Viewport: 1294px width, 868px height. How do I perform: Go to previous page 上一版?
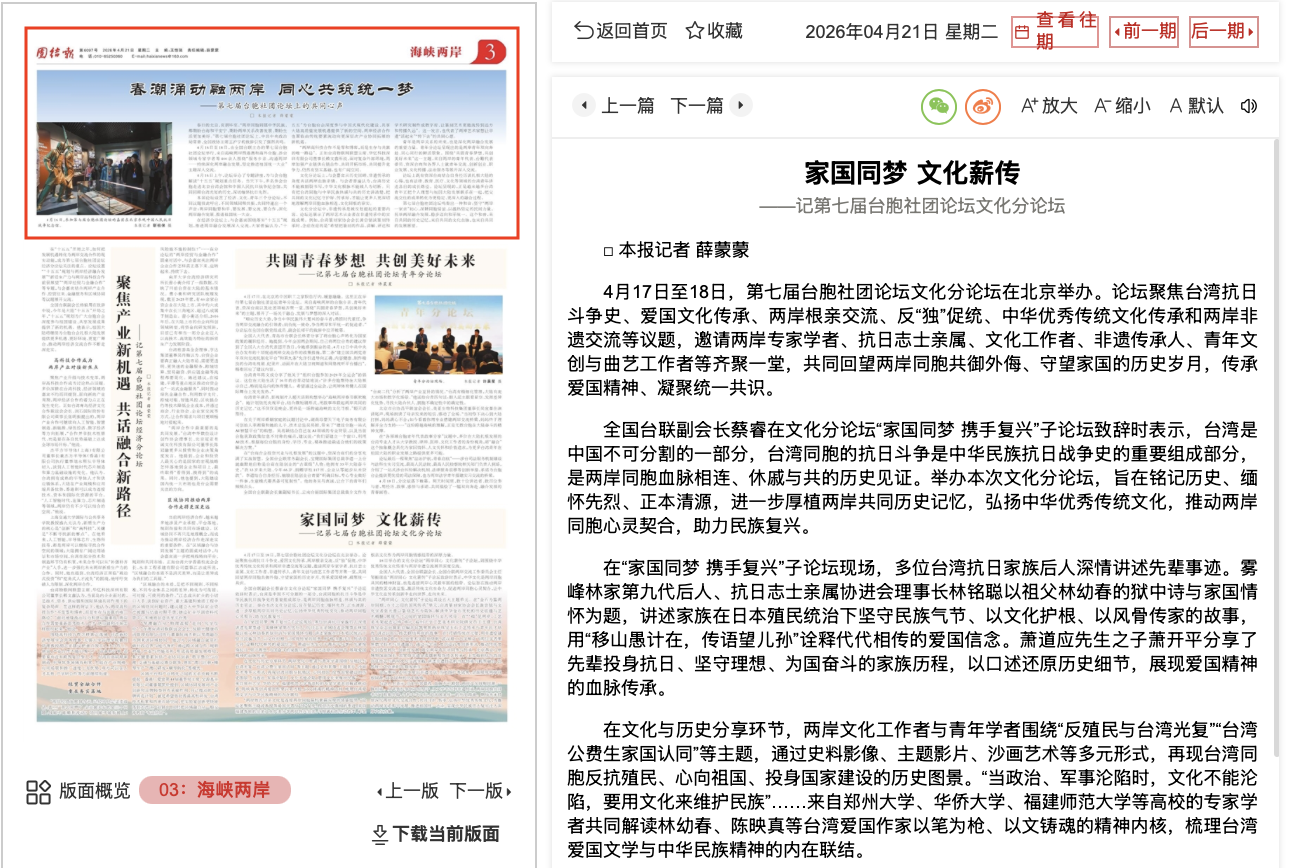408,791
